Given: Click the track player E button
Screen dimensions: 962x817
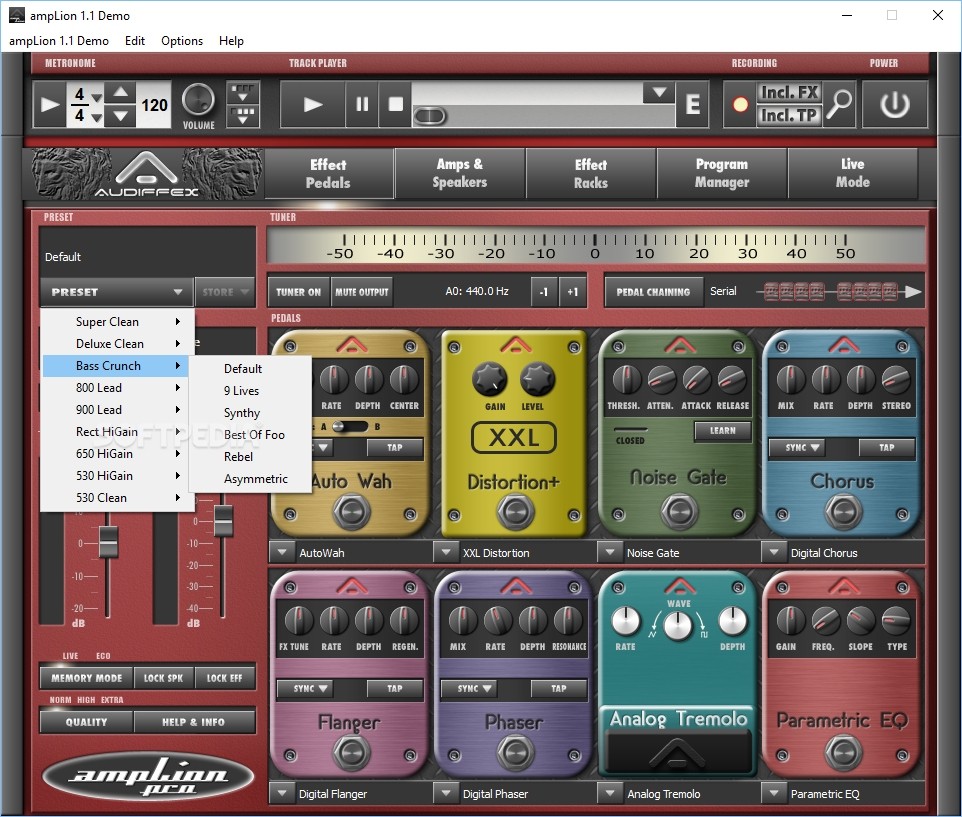Looking at the screenshot, I should (693, 105).
